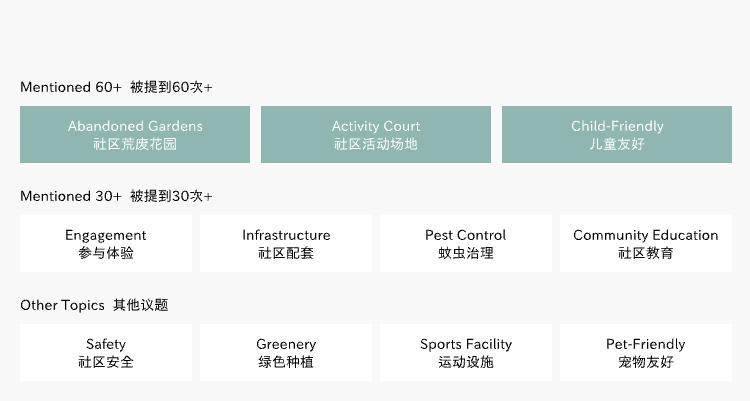Screen dimensions: 750x401
Task: Click the Pet-Friendly tile
Action: 646,352
